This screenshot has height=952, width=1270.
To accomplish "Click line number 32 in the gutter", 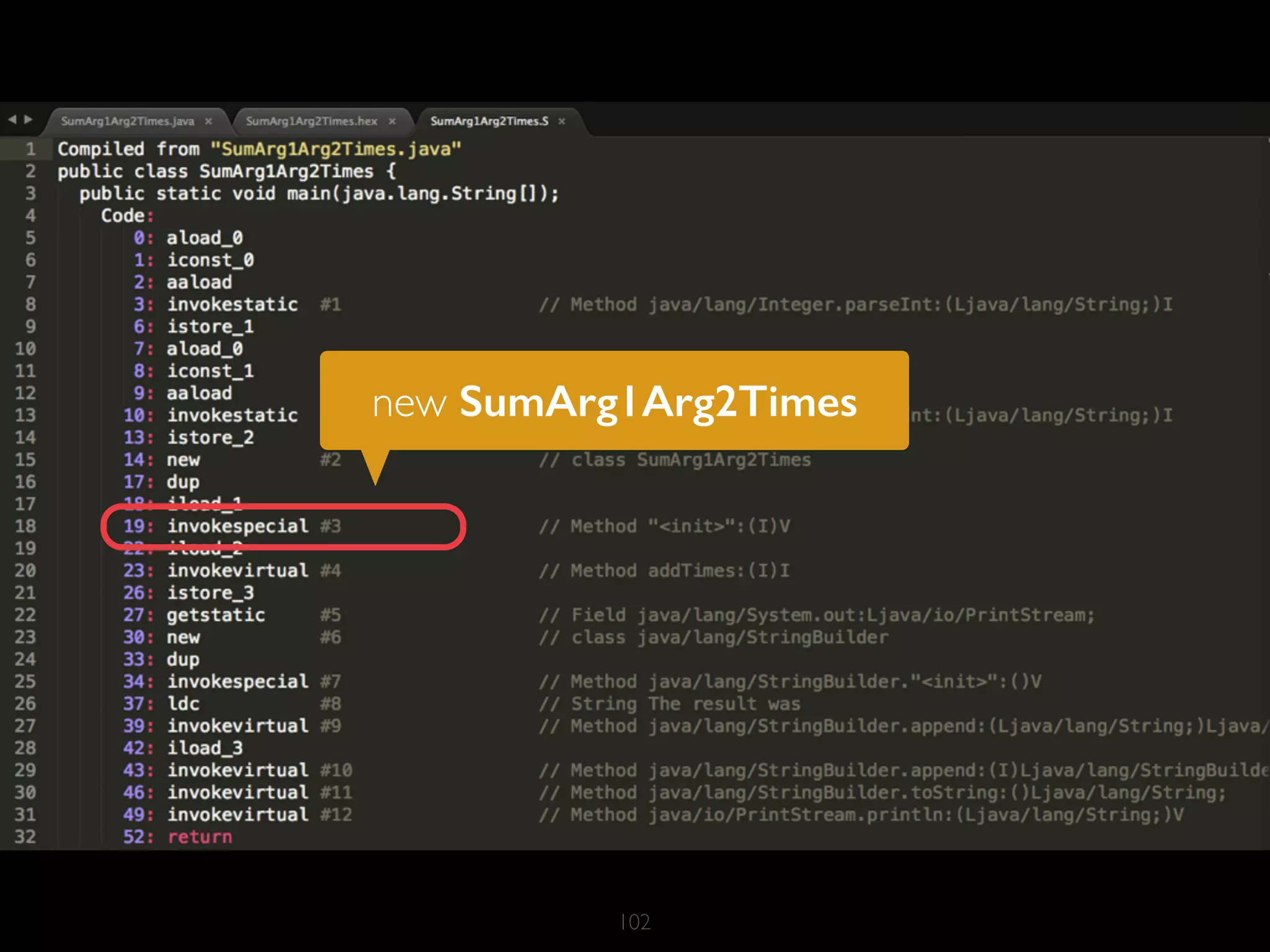I will [25, 837].
